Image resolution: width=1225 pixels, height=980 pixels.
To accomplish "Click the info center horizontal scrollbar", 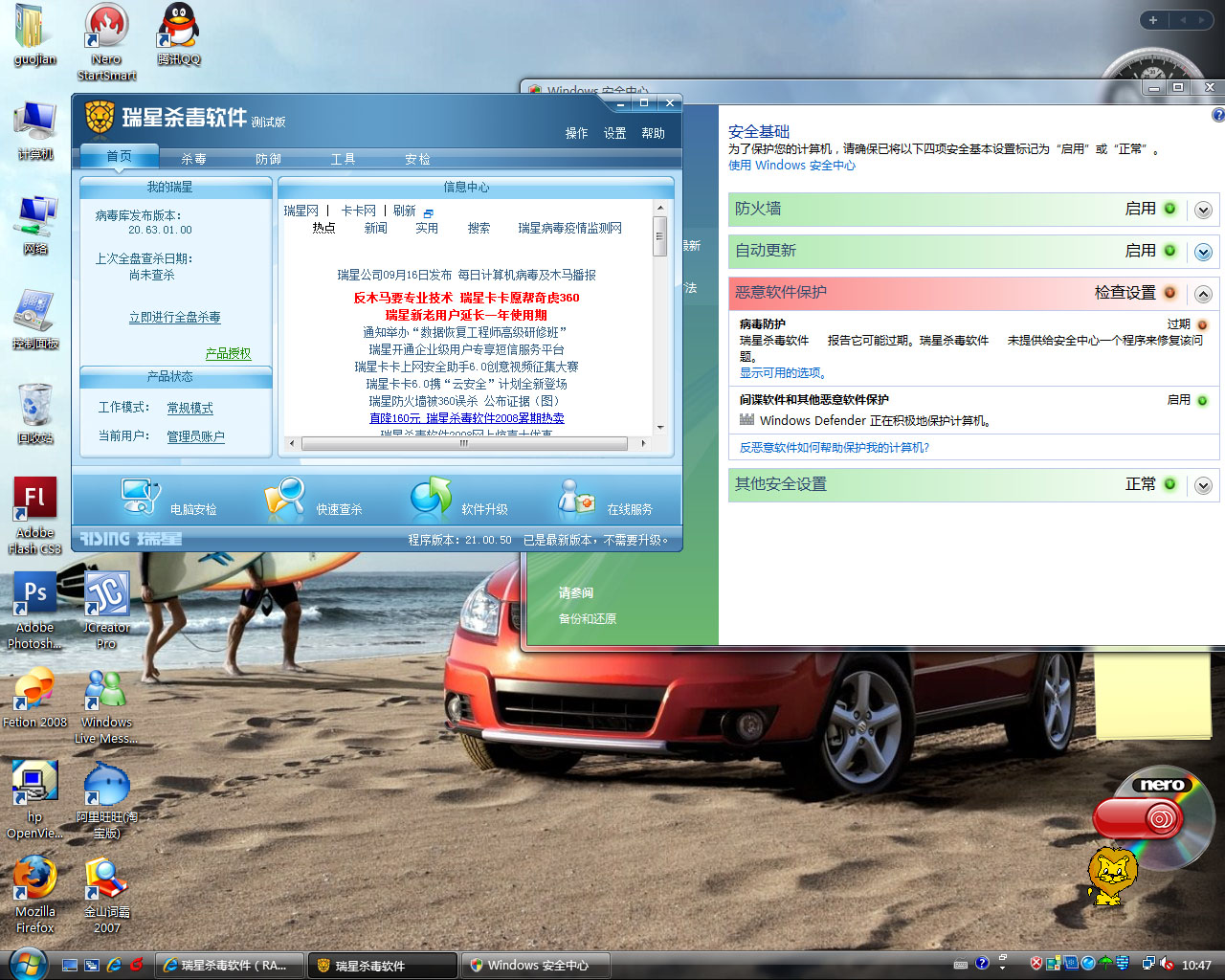I will point(464,443).
